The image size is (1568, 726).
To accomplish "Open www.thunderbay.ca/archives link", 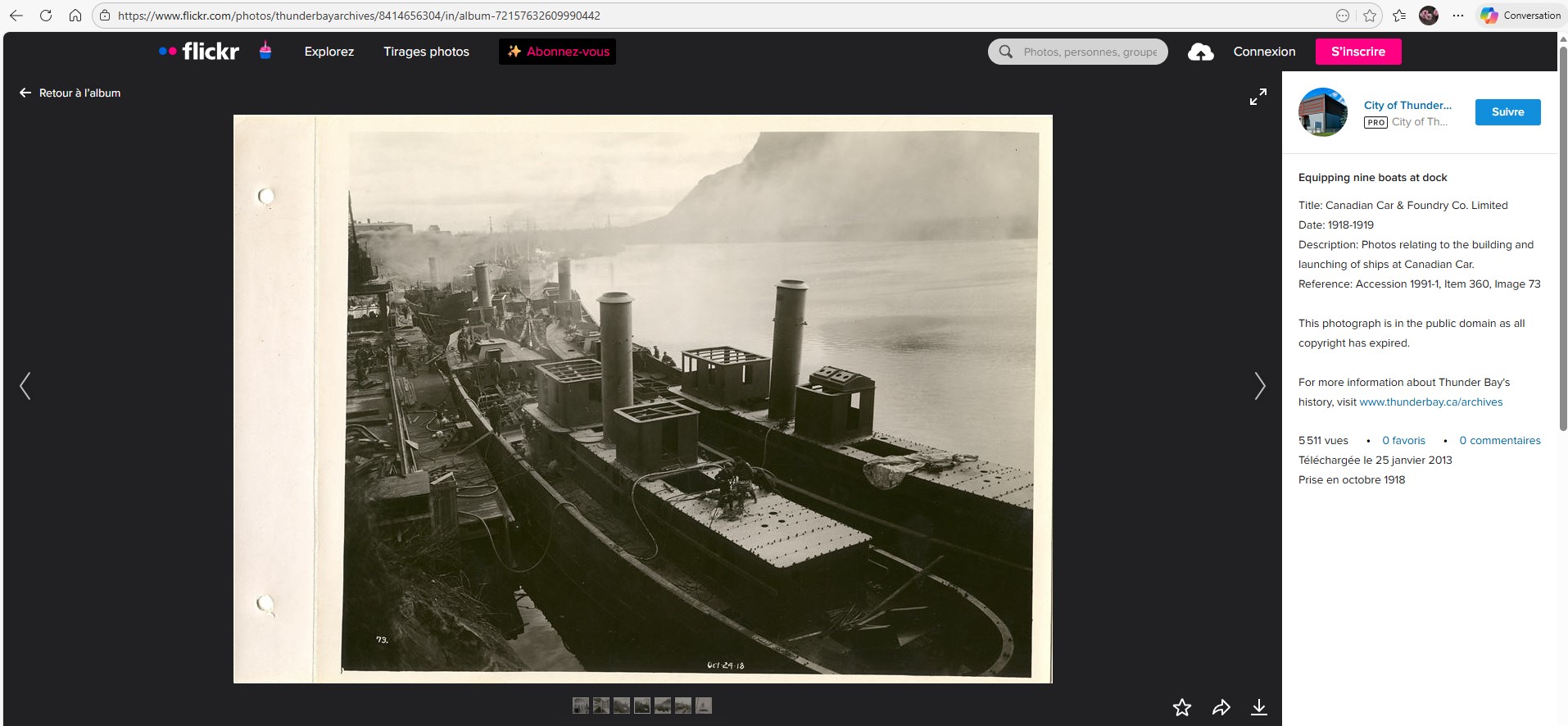I will (x=1431, y=402).
